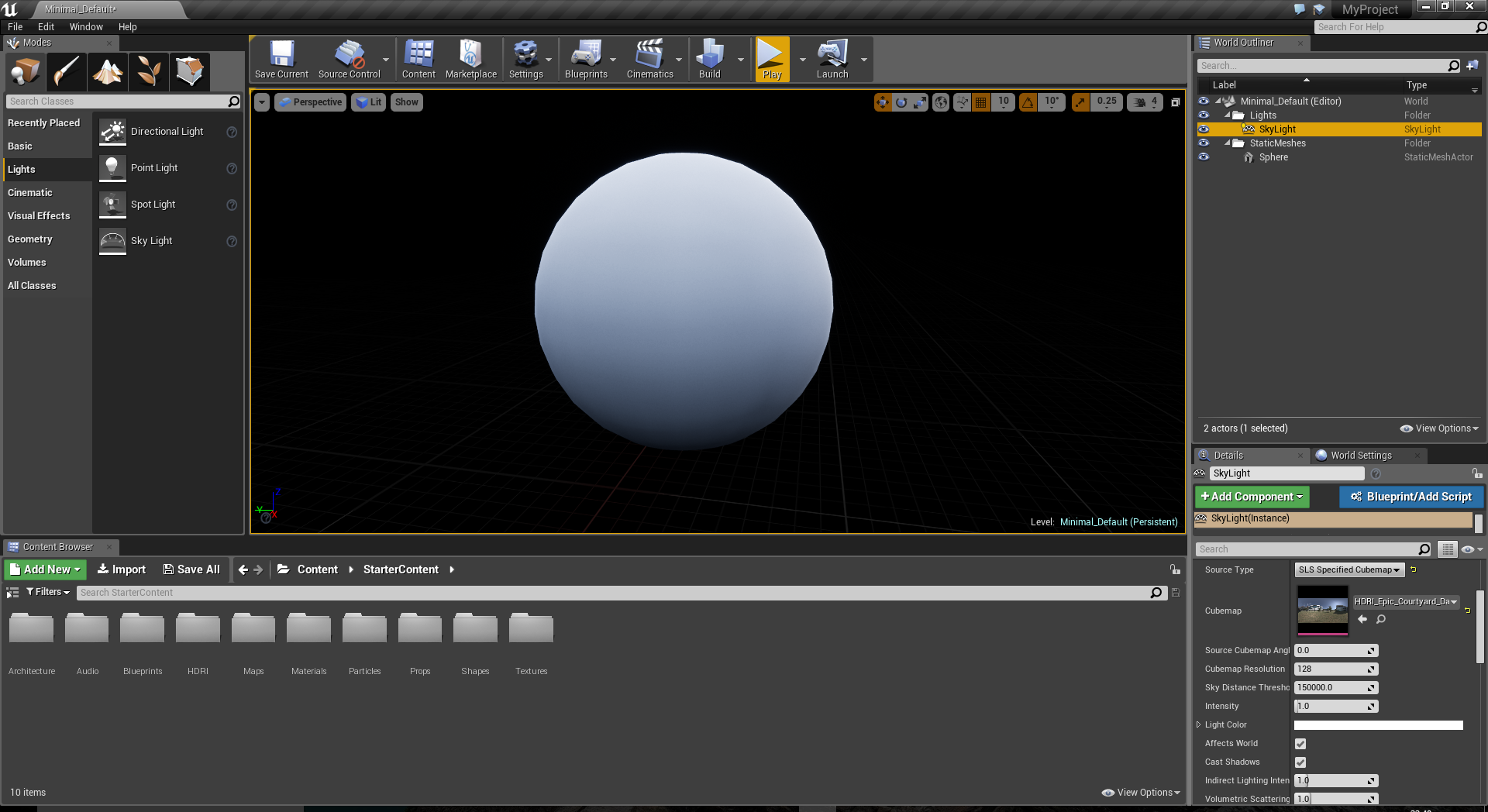Image resolution: width=1488 pixels, height=812 pixels.
Task: Click the Sky Light placement icon
Action: (x=112, y=241)
